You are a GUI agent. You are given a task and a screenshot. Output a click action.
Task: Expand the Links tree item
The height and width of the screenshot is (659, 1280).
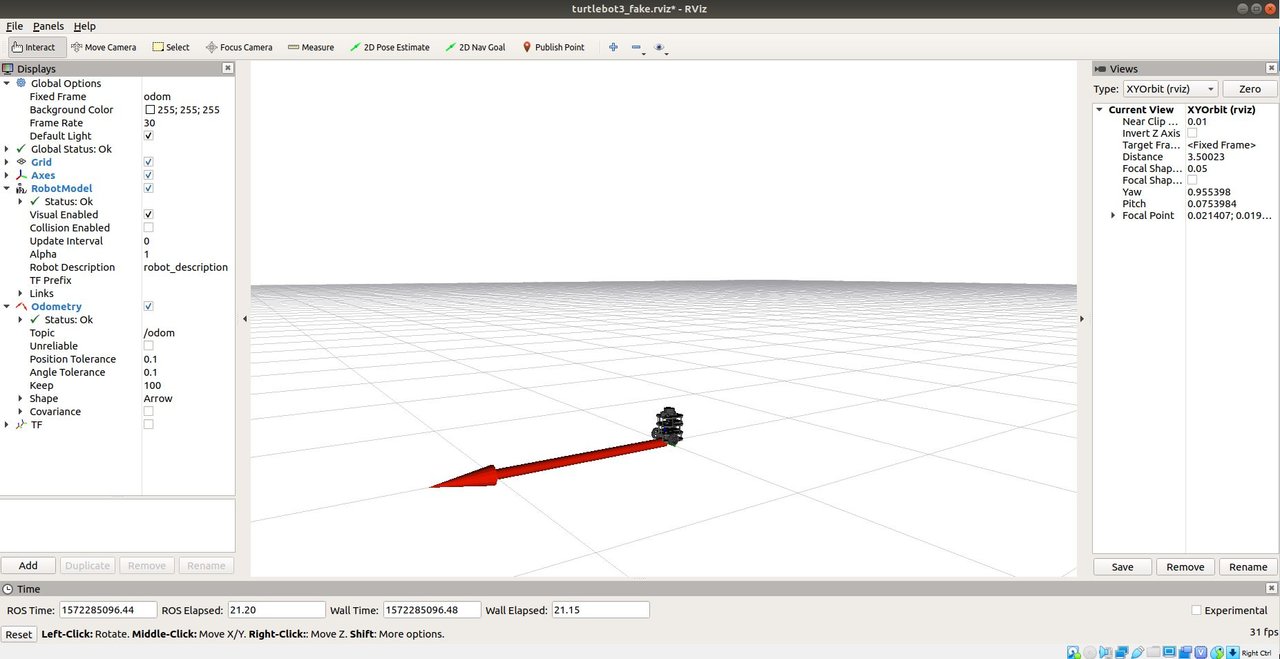tap(20, 294)
